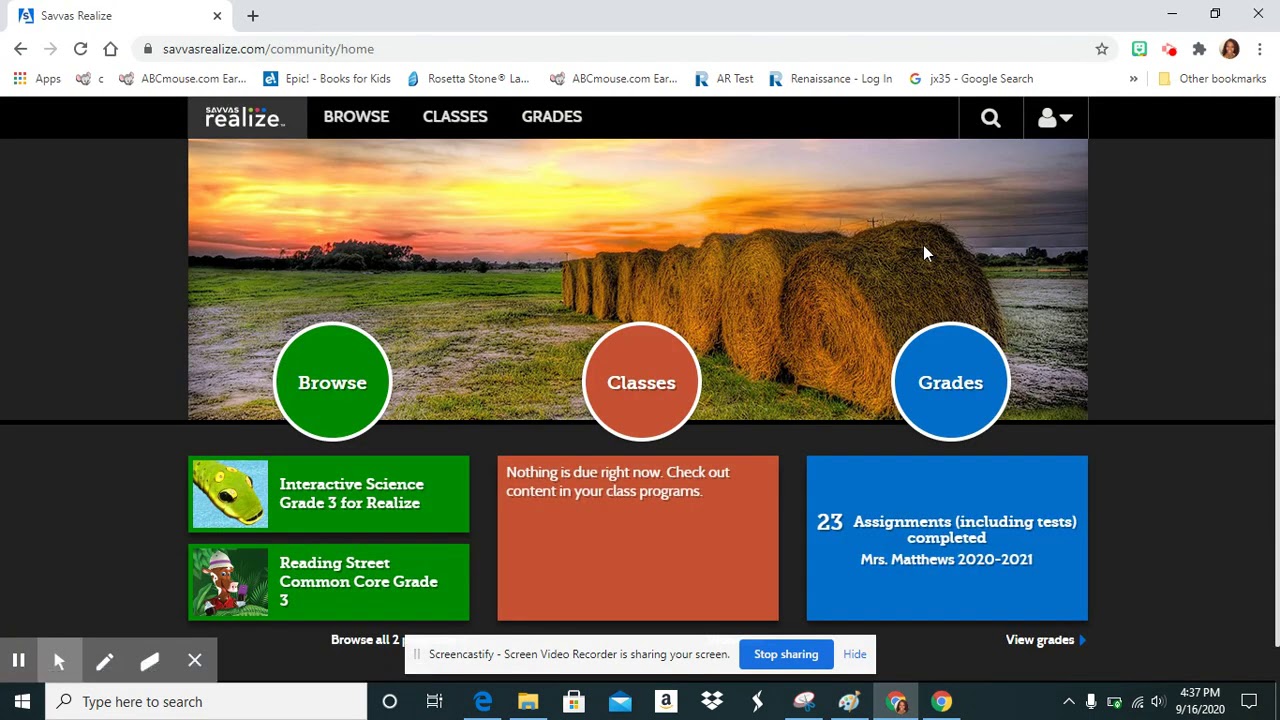The height and width of the screenshot is (720, 1280).
Task: Open the first ABCmouse.com bookmark
Action: 182,79
